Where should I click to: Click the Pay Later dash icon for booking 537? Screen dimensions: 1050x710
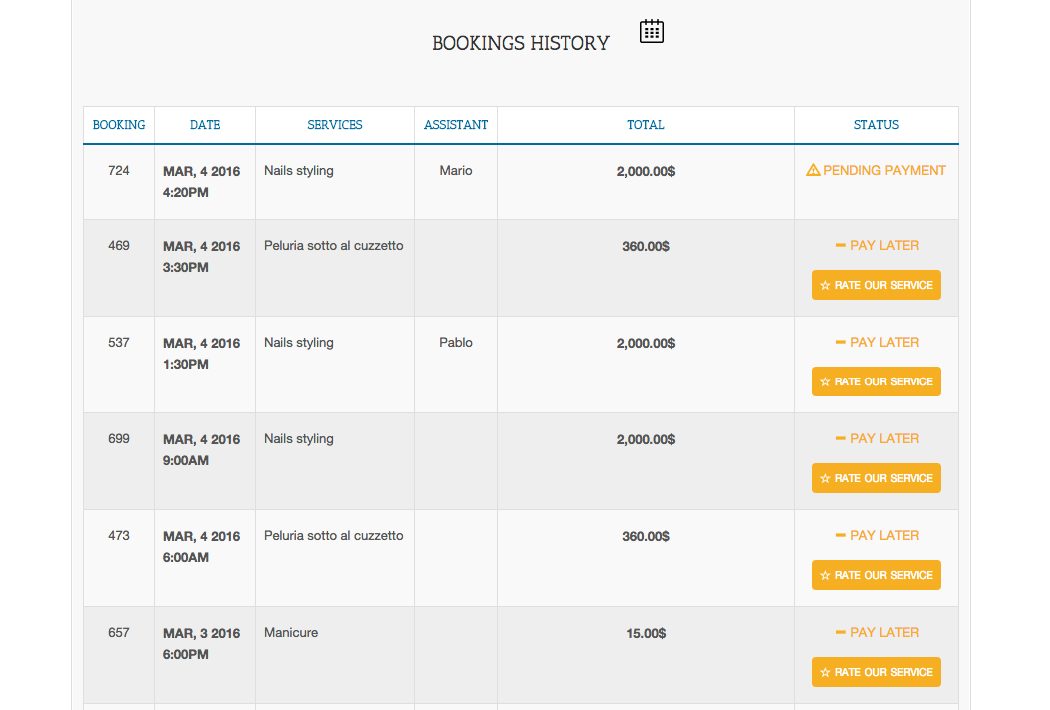(x=840, y=343)
